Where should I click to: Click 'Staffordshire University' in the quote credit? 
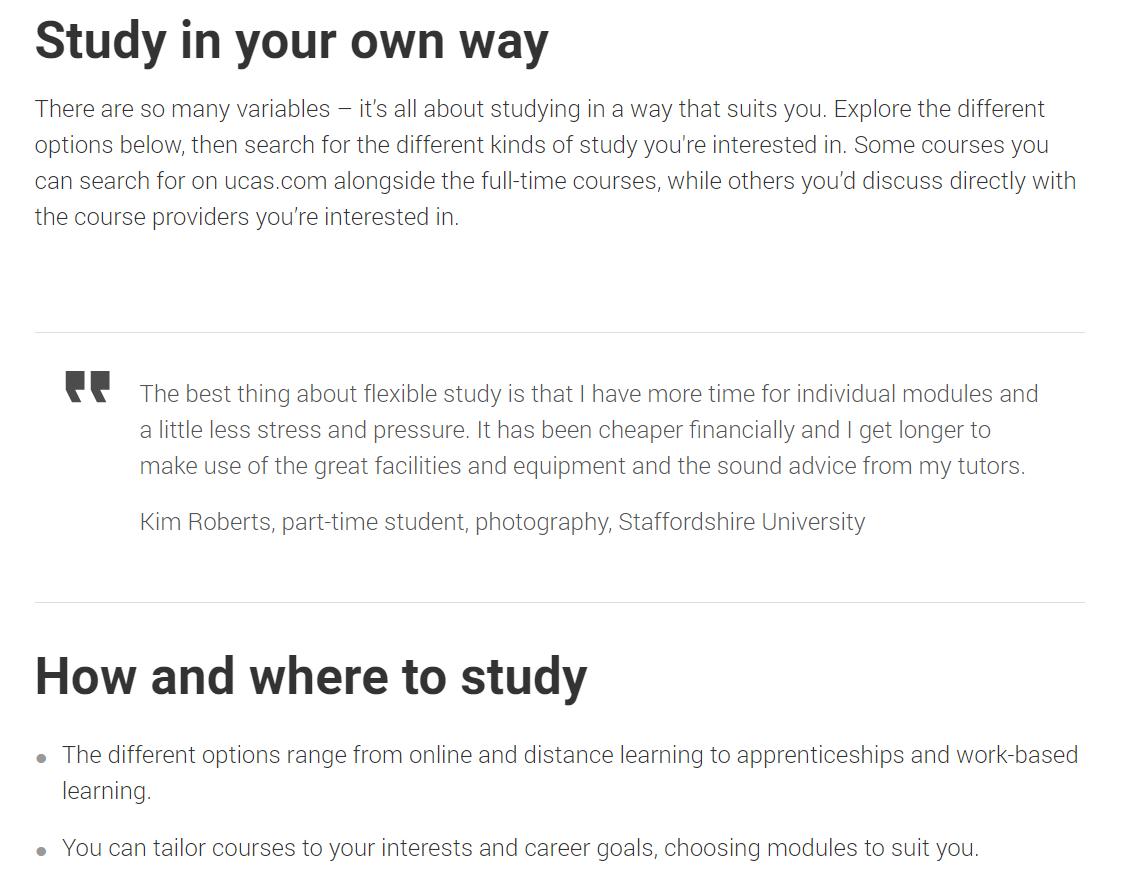tap(741, 522)
